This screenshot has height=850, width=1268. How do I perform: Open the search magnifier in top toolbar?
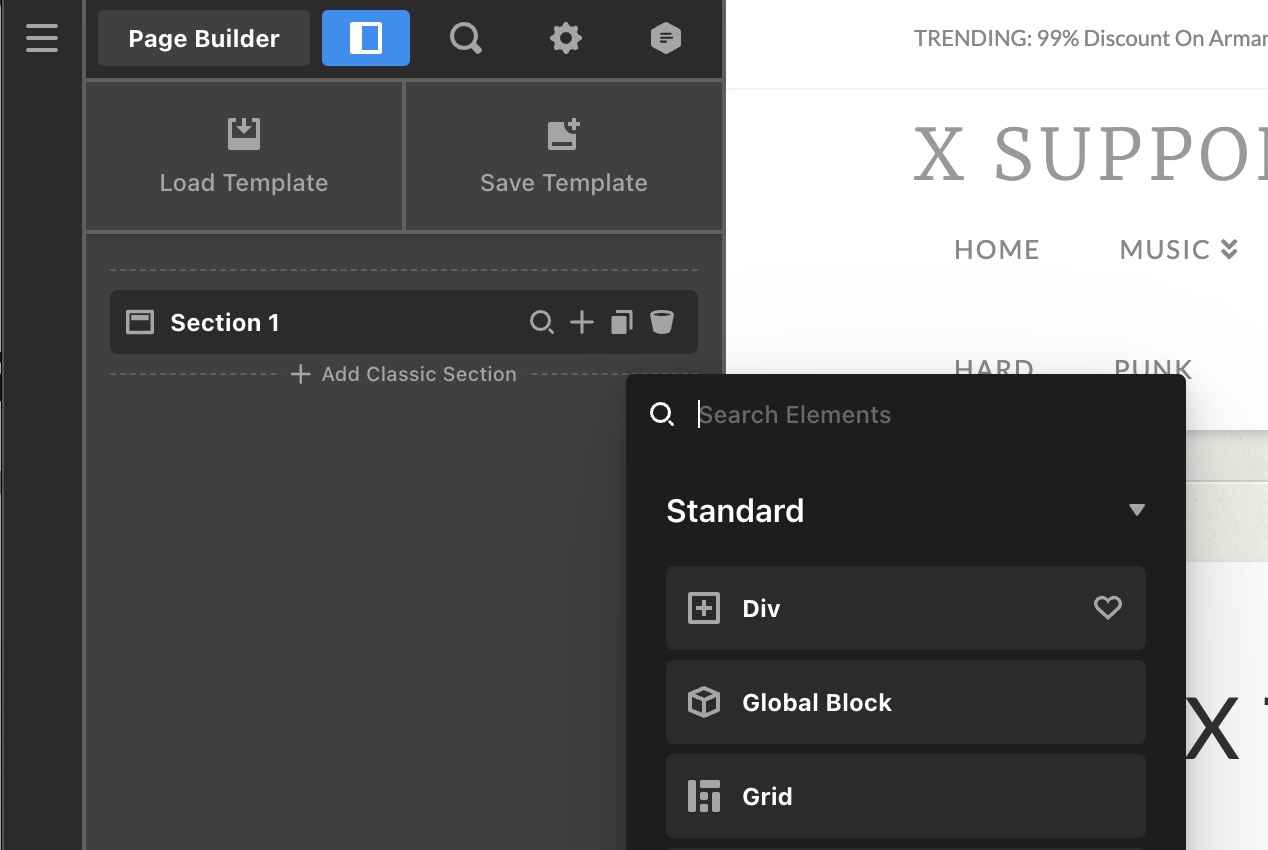coord(465,38)
